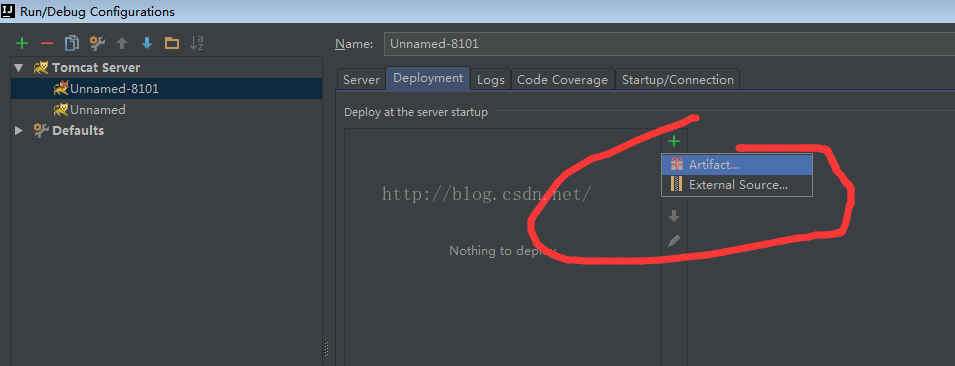Screen dimensions: 955x366
Task: Sort configurations alphabetically
Action: click(197, 43)
